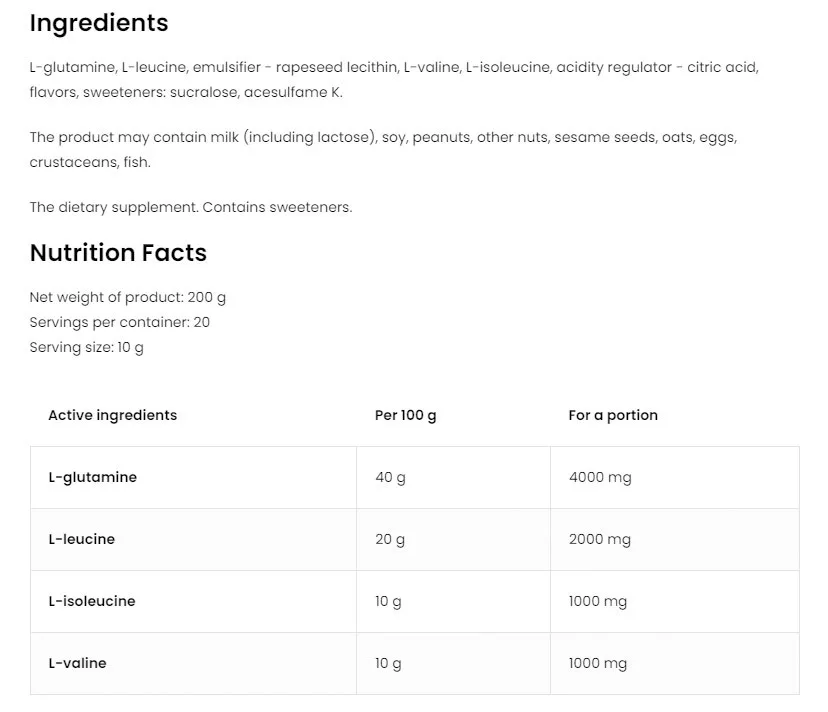Click the Ingredients heading
The height and width of the screenshot is (712, 828).
(x=99, y=23)
